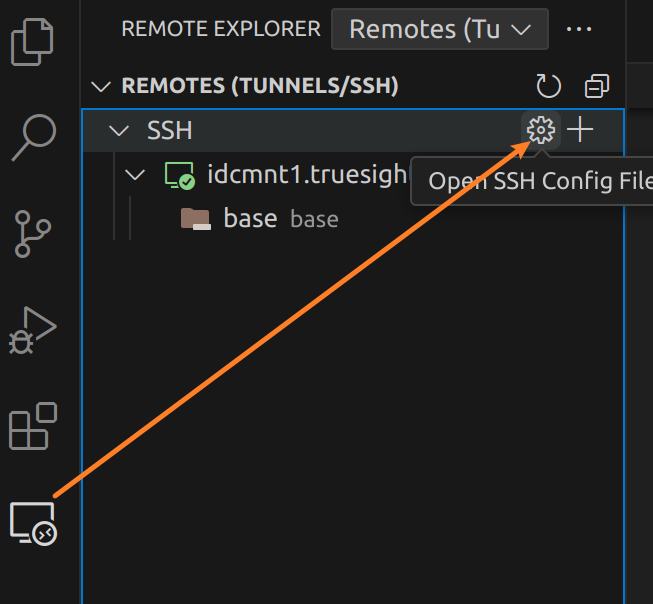Click the connected host monitor icon
The image size is (653, 604).
pos(178,176)
